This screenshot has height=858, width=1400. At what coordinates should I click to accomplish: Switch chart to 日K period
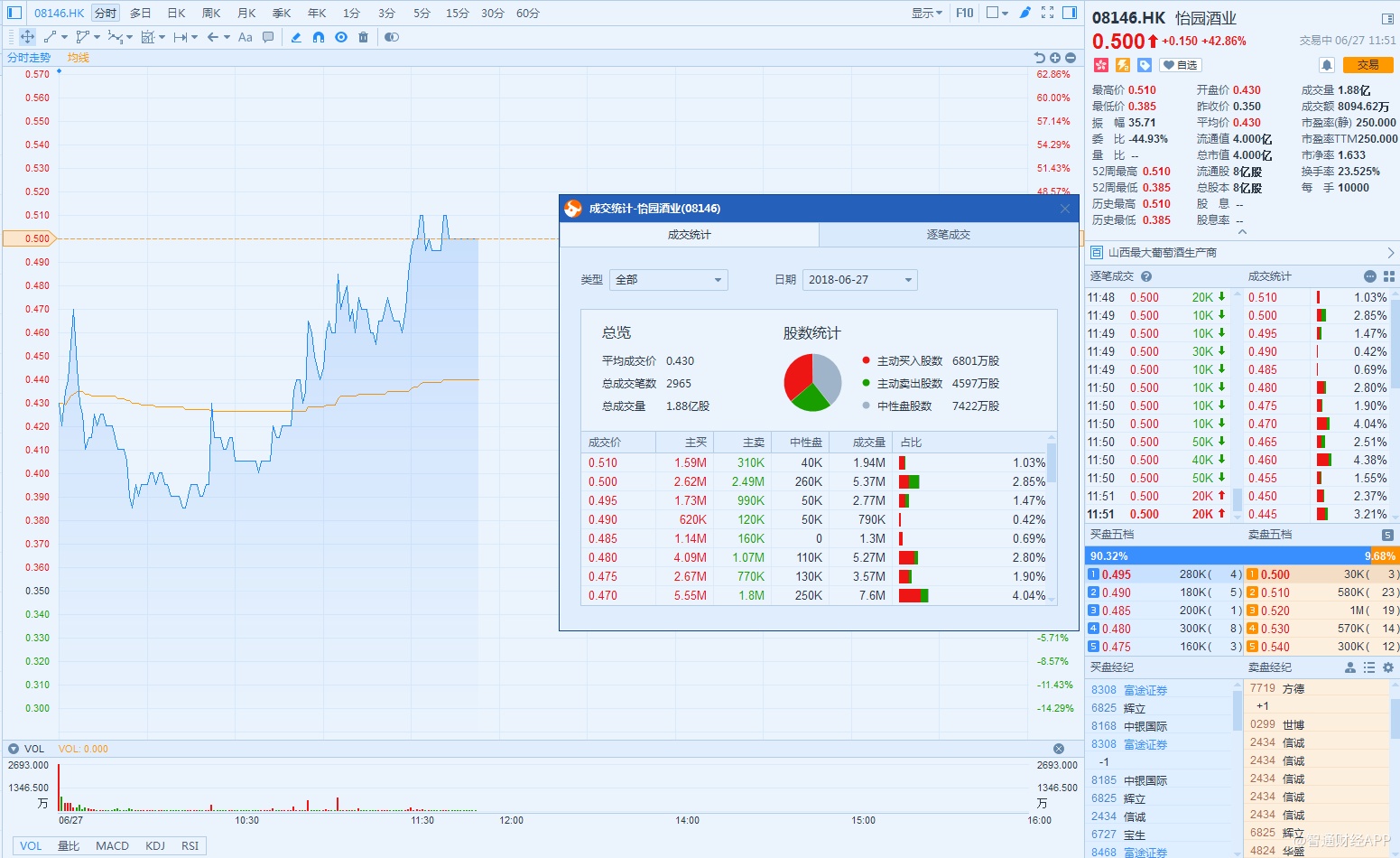point(176,13)
